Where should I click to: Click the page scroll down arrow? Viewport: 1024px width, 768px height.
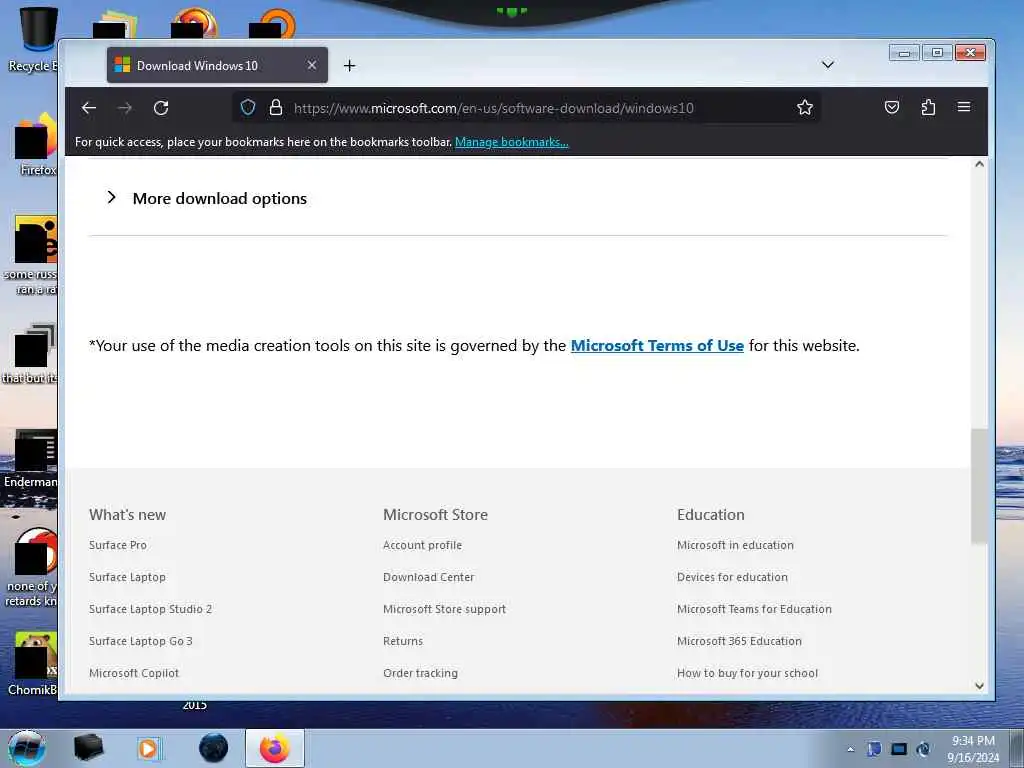pyautogui.click(x=979, y=686)
